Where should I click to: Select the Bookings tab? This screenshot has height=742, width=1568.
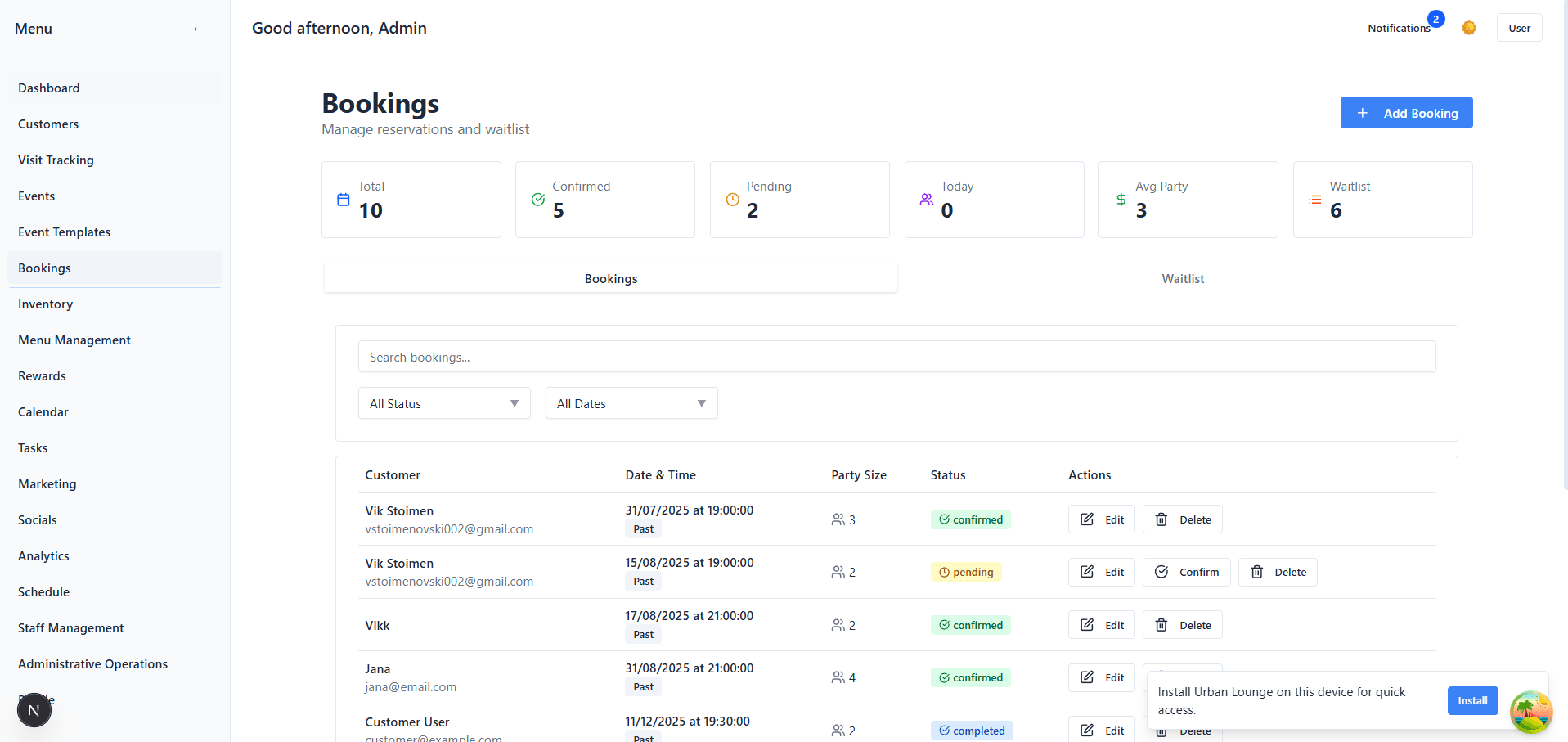tap(611, 279)
